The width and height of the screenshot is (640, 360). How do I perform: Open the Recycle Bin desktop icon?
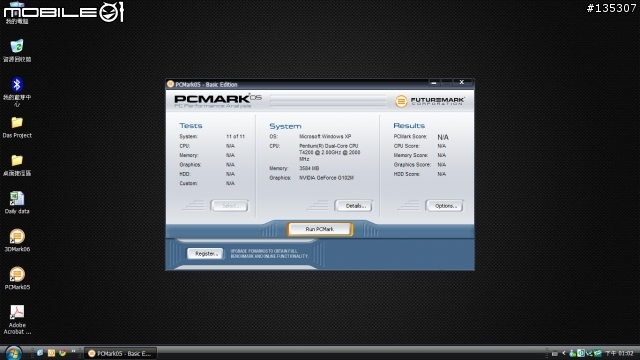[17, 50]
